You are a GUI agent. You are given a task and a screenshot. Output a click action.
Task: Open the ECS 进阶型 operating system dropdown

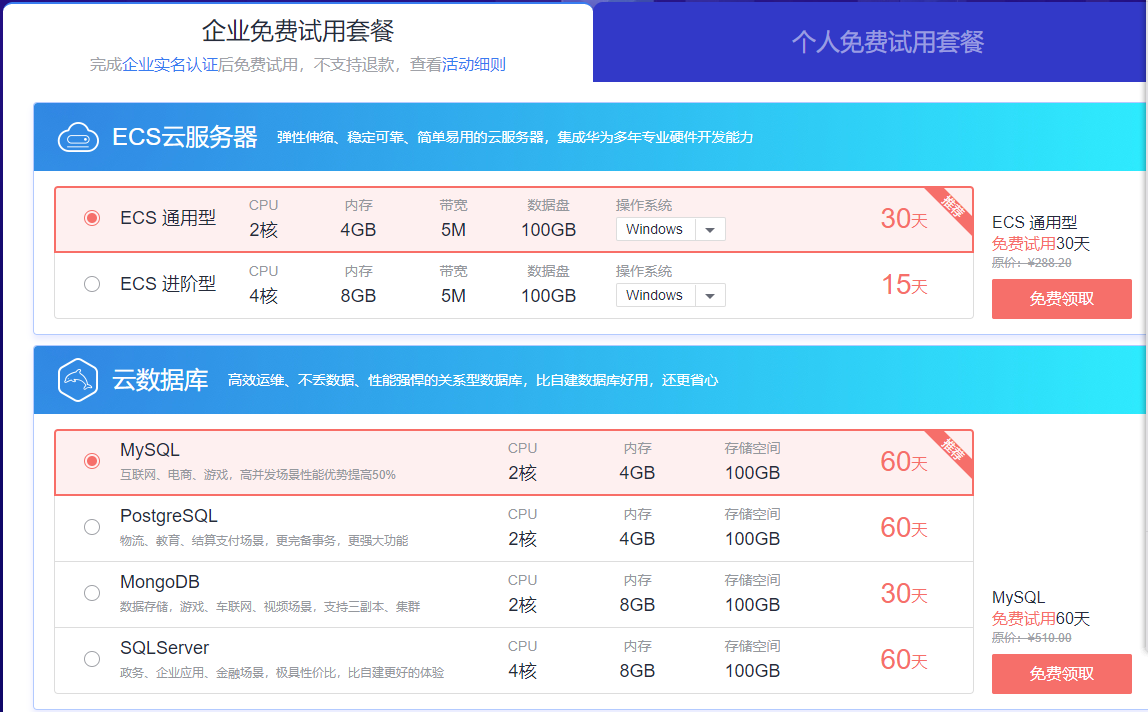point(670,296)
